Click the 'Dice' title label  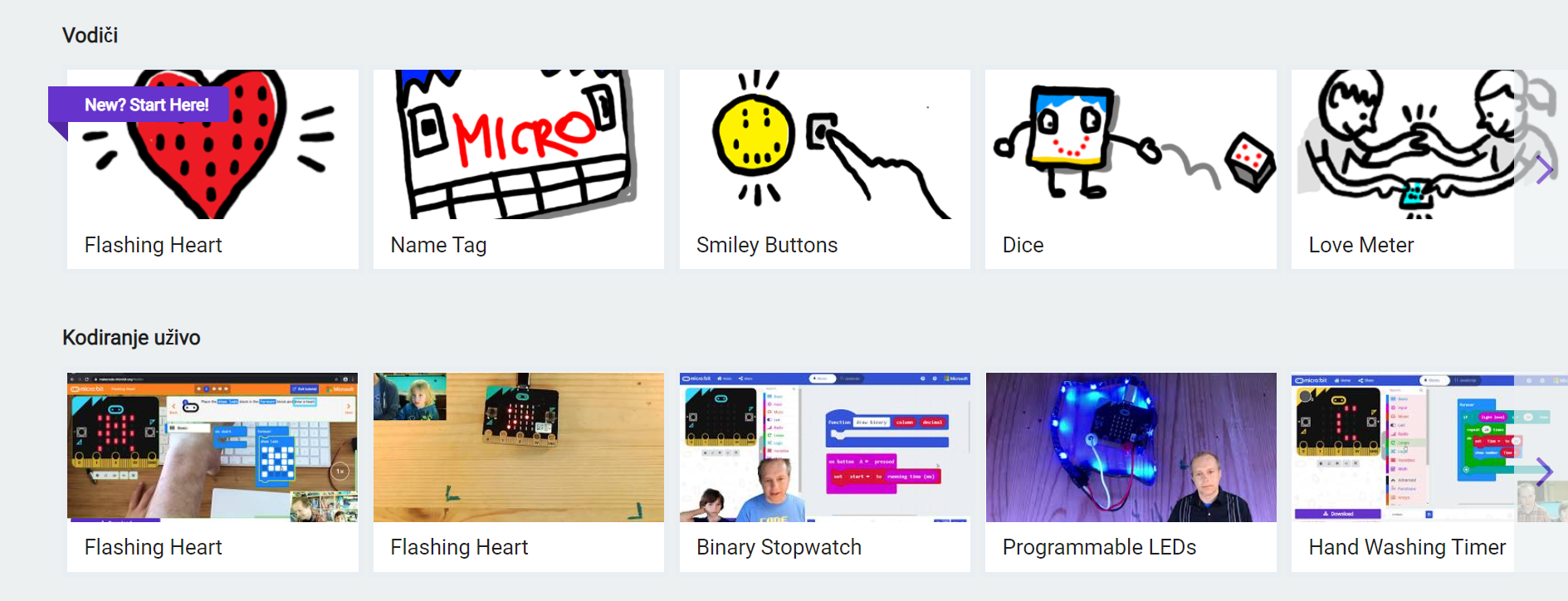[x=1023, y=245]
